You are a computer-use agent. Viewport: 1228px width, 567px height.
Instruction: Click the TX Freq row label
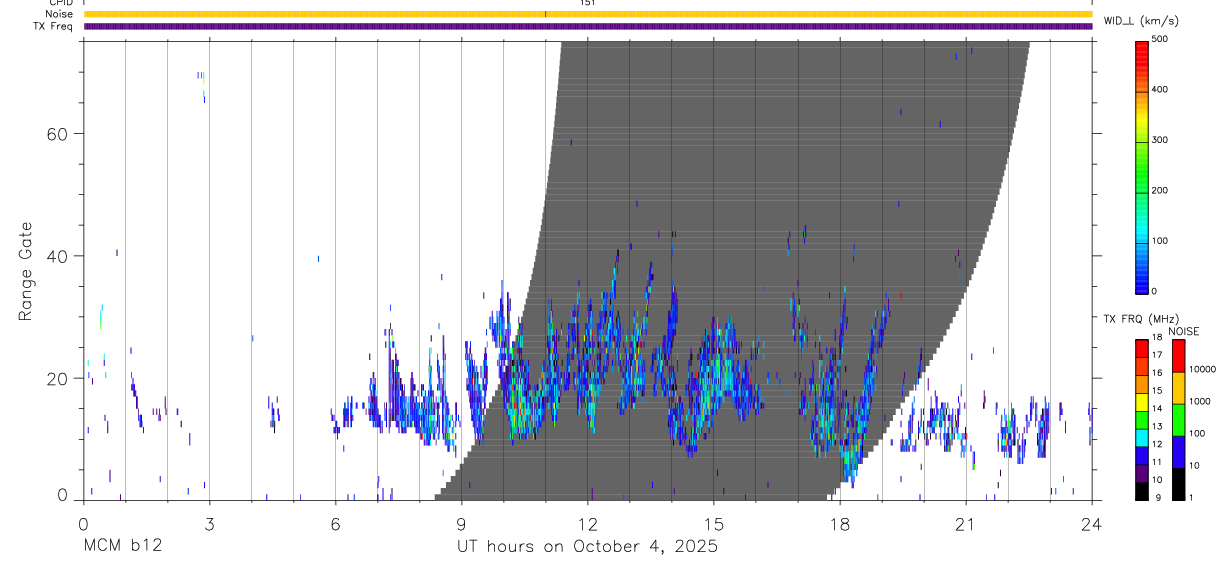coord(54,26)
